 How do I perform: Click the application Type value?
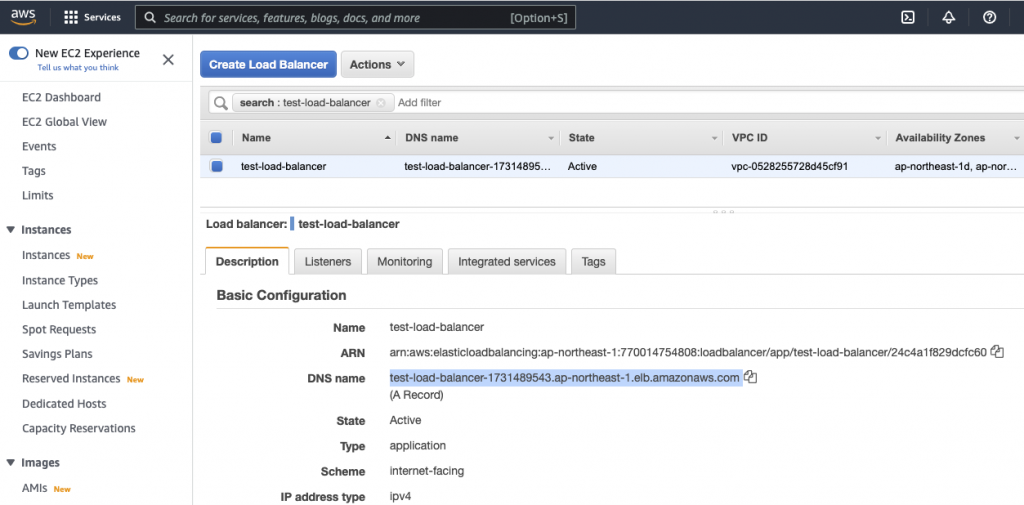click(418, 446)
